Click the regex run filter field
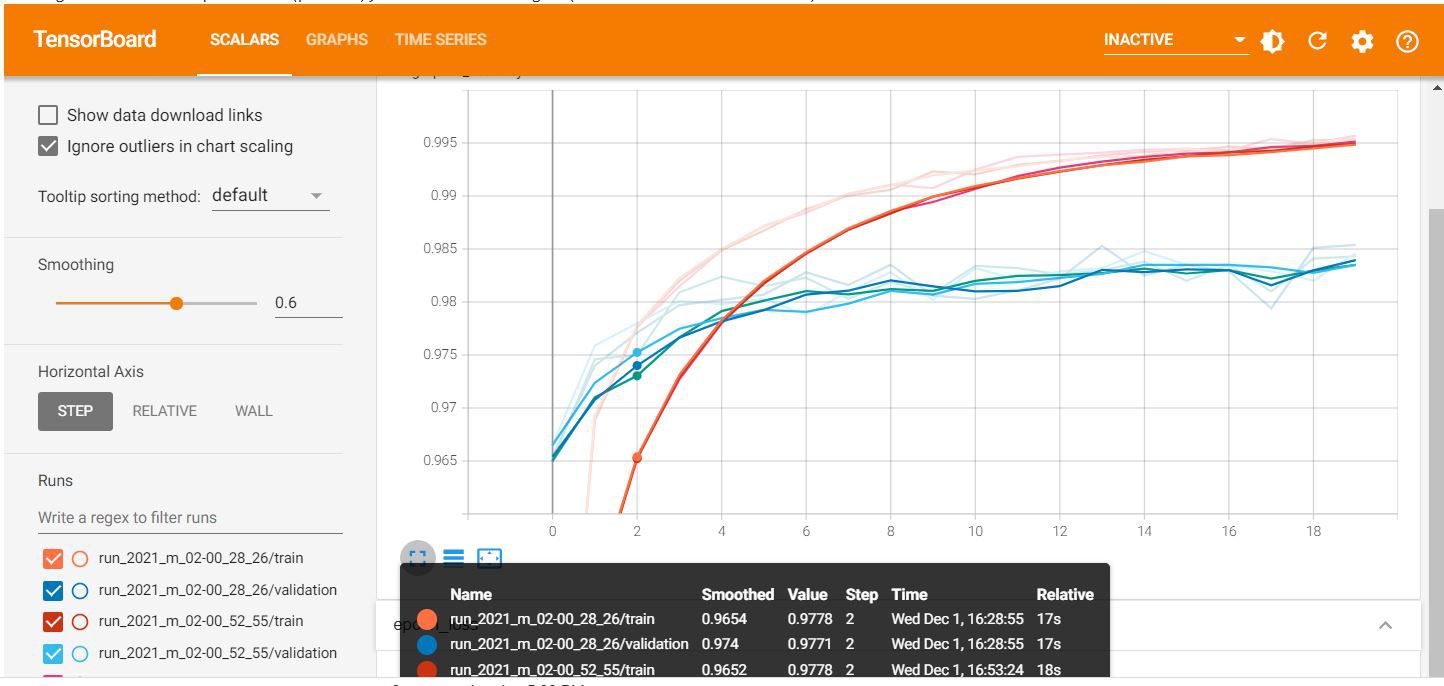 [x=190, y=518]
